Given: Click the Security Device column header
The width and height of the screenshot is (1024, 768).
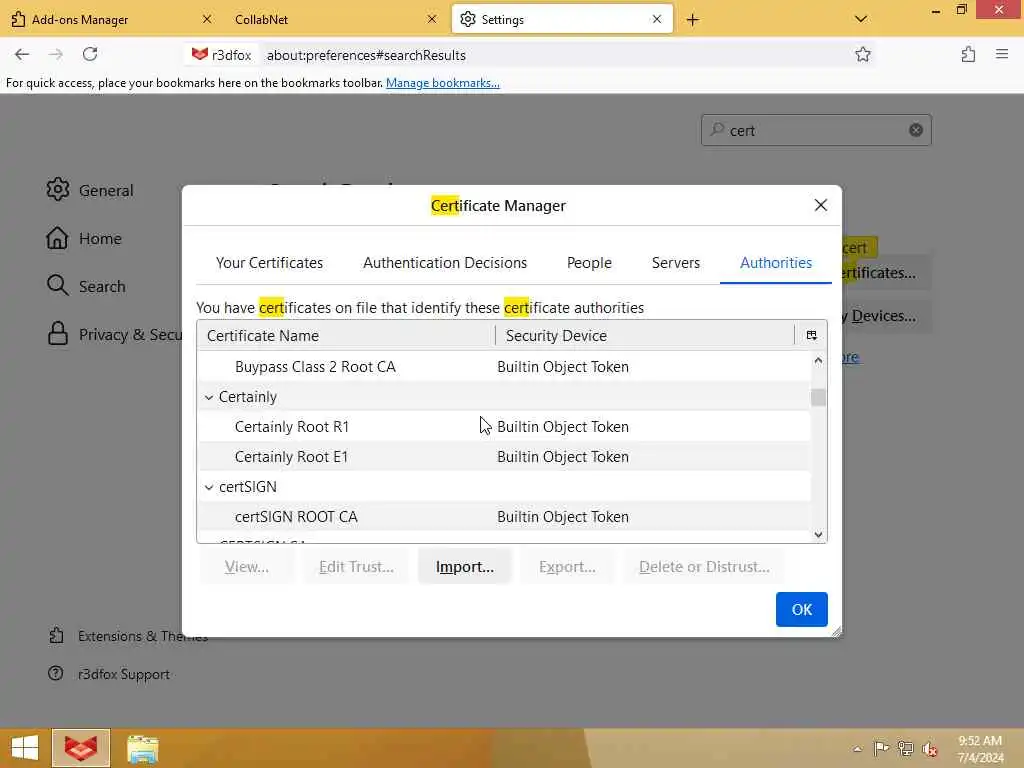Looking at the screenshot, I should 645,335.
